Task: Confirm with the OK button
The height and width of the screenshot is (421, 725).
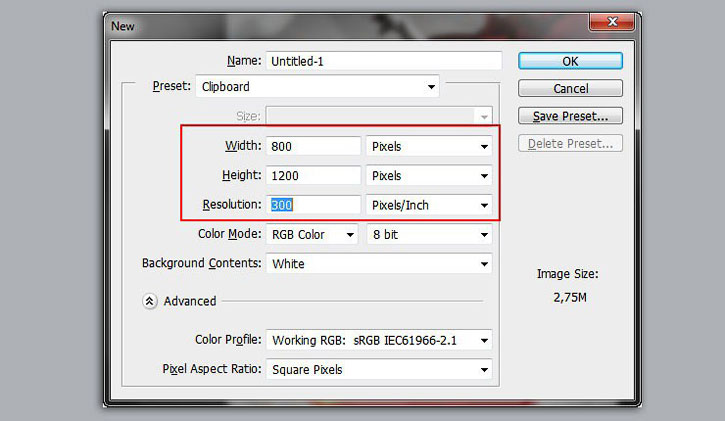Action: 570,61
